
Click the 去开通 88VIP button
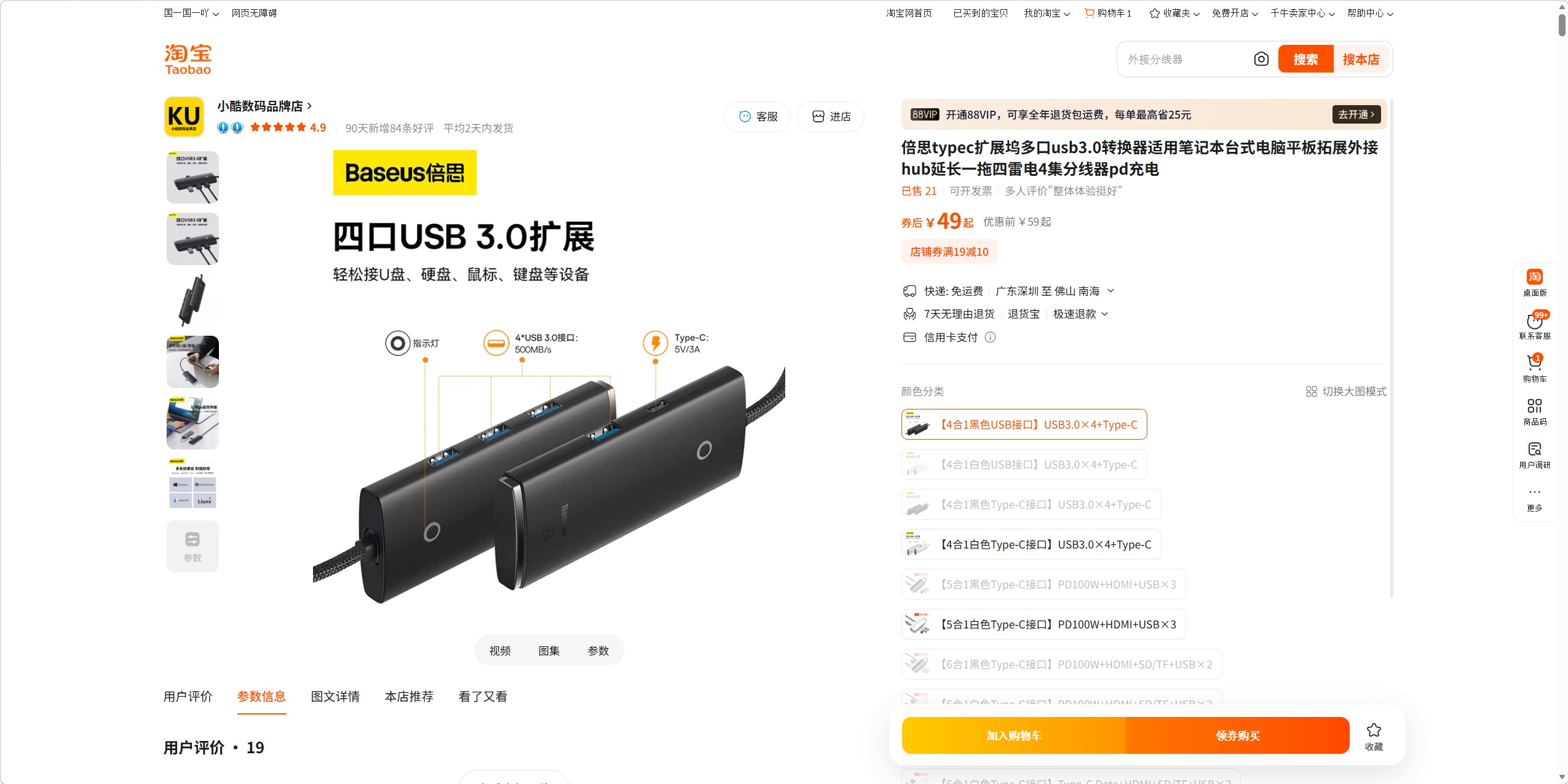tap(1356, 114)
